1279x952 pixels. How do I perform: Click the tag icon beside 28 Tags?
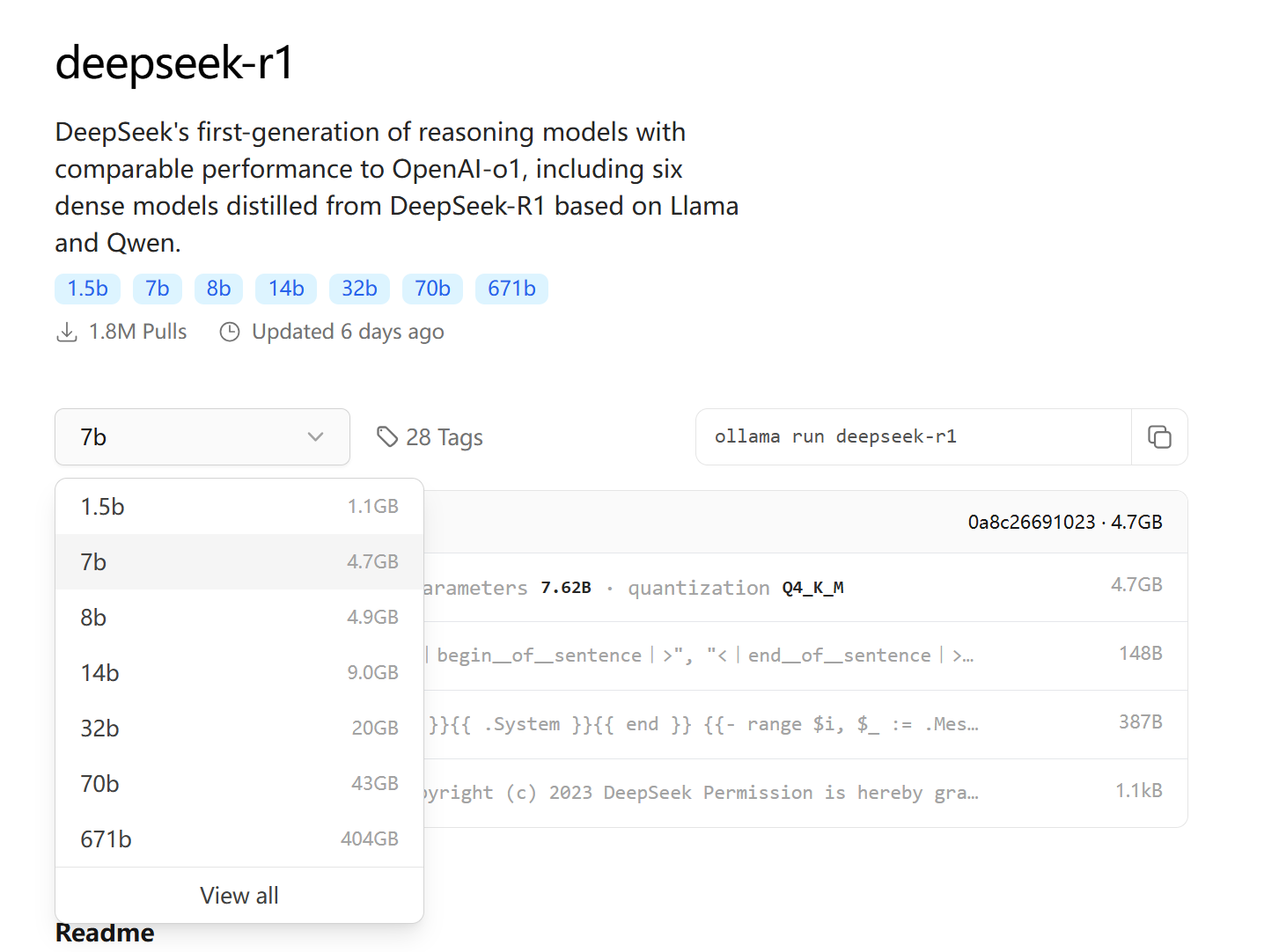point(387,436)
